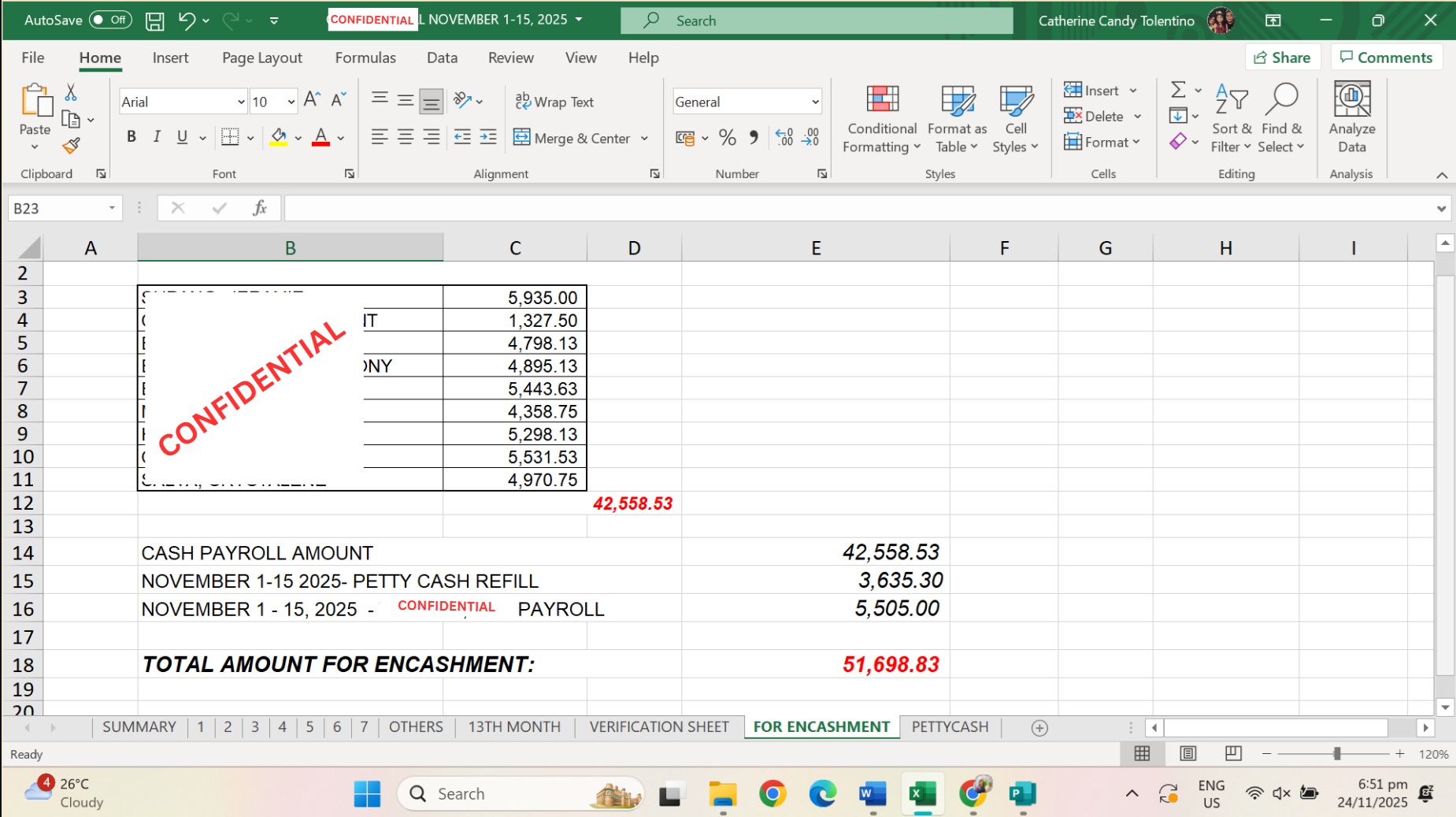Click the zoom slider handle
Viewport: 1456px width, 817px height.
click(x=1336, y=754)
